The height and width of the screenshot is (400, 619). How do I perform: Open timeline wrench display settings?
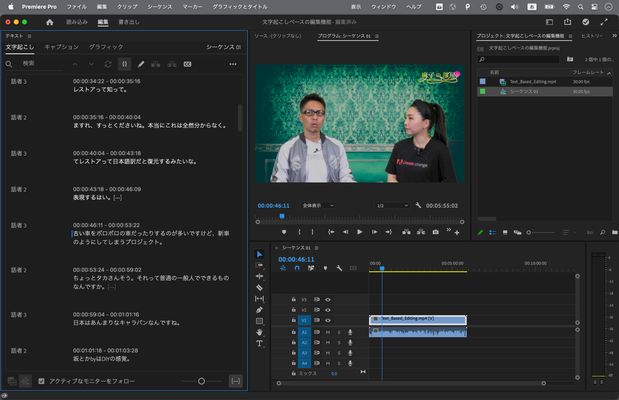(339, 268)
